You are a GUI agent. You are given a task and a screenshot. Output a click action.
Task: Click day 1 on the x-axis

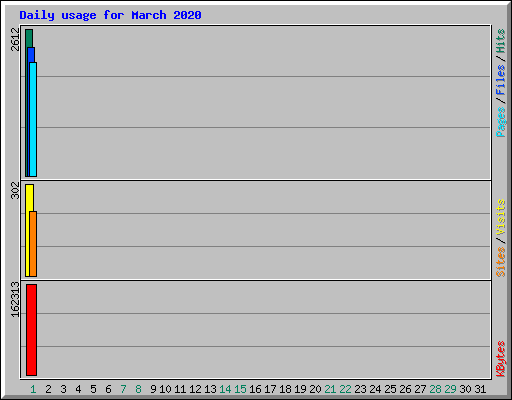(x=33, y=389)
